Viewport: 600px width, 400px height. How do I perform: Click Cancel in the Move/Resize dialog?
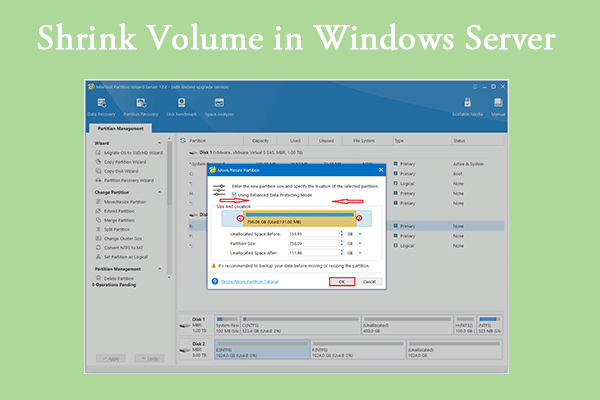[x=369, y=282]
